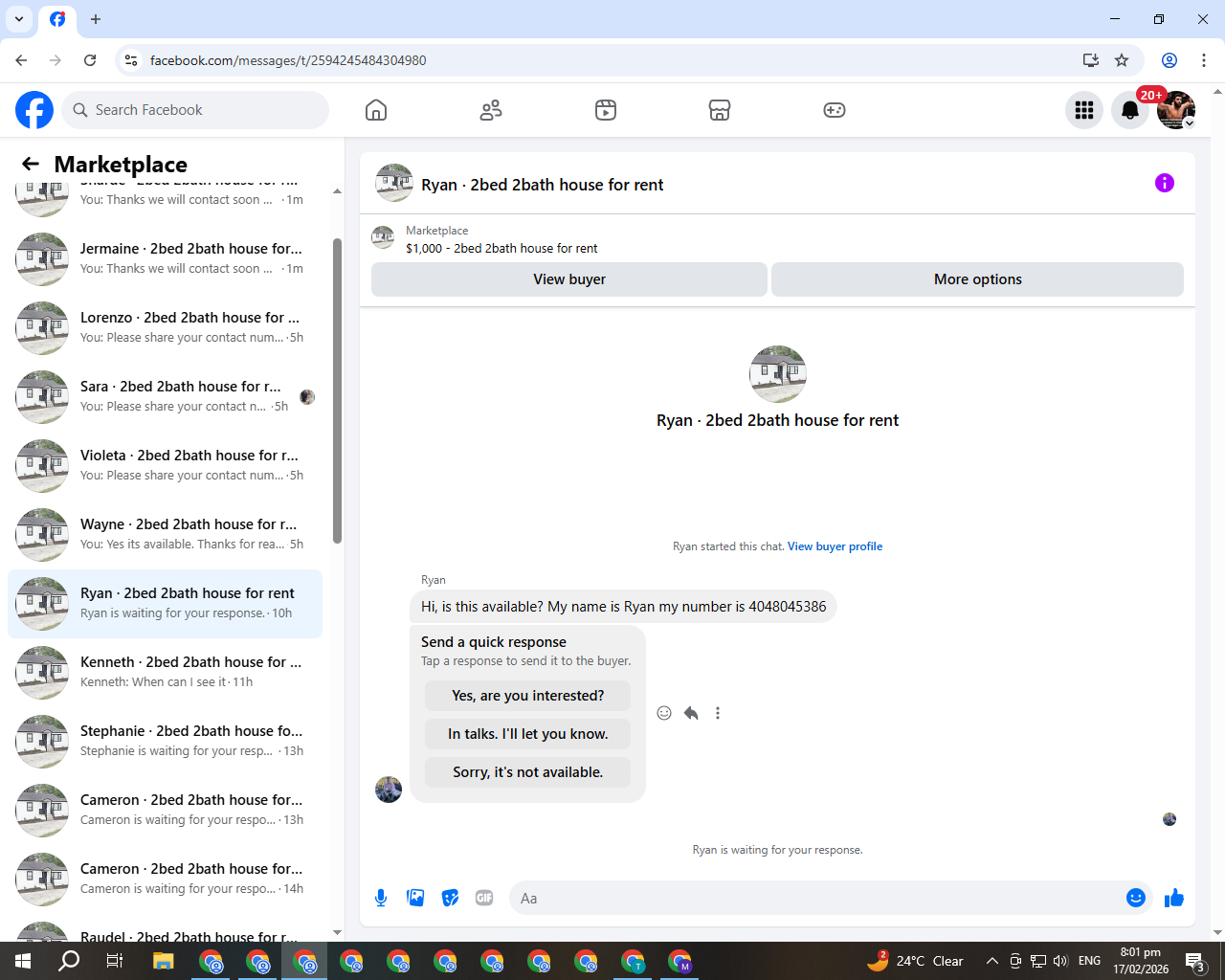Show hidden system tray icons

click(x=992, y=961)
